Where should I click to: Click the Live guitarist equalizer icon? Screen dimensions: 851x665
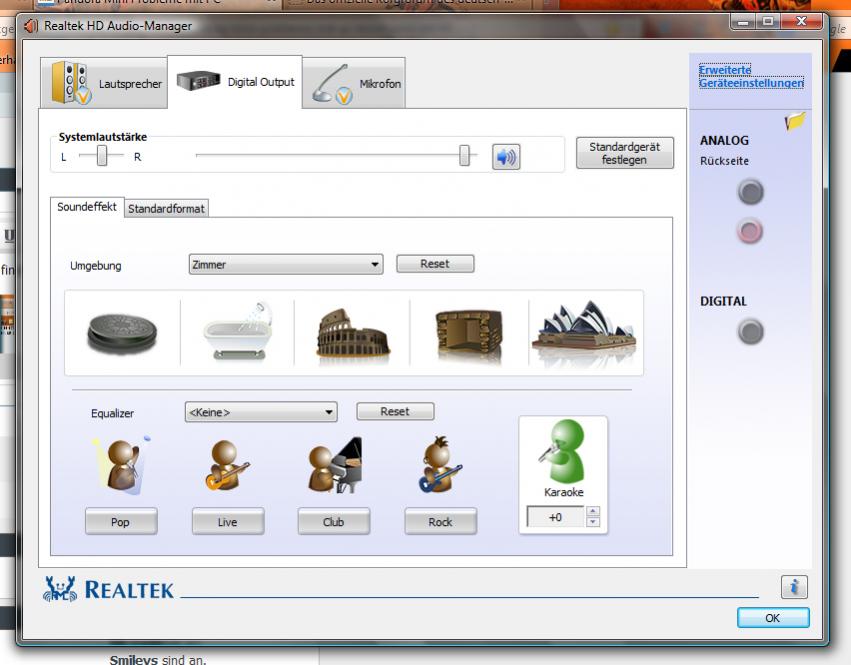click(226, 465)
